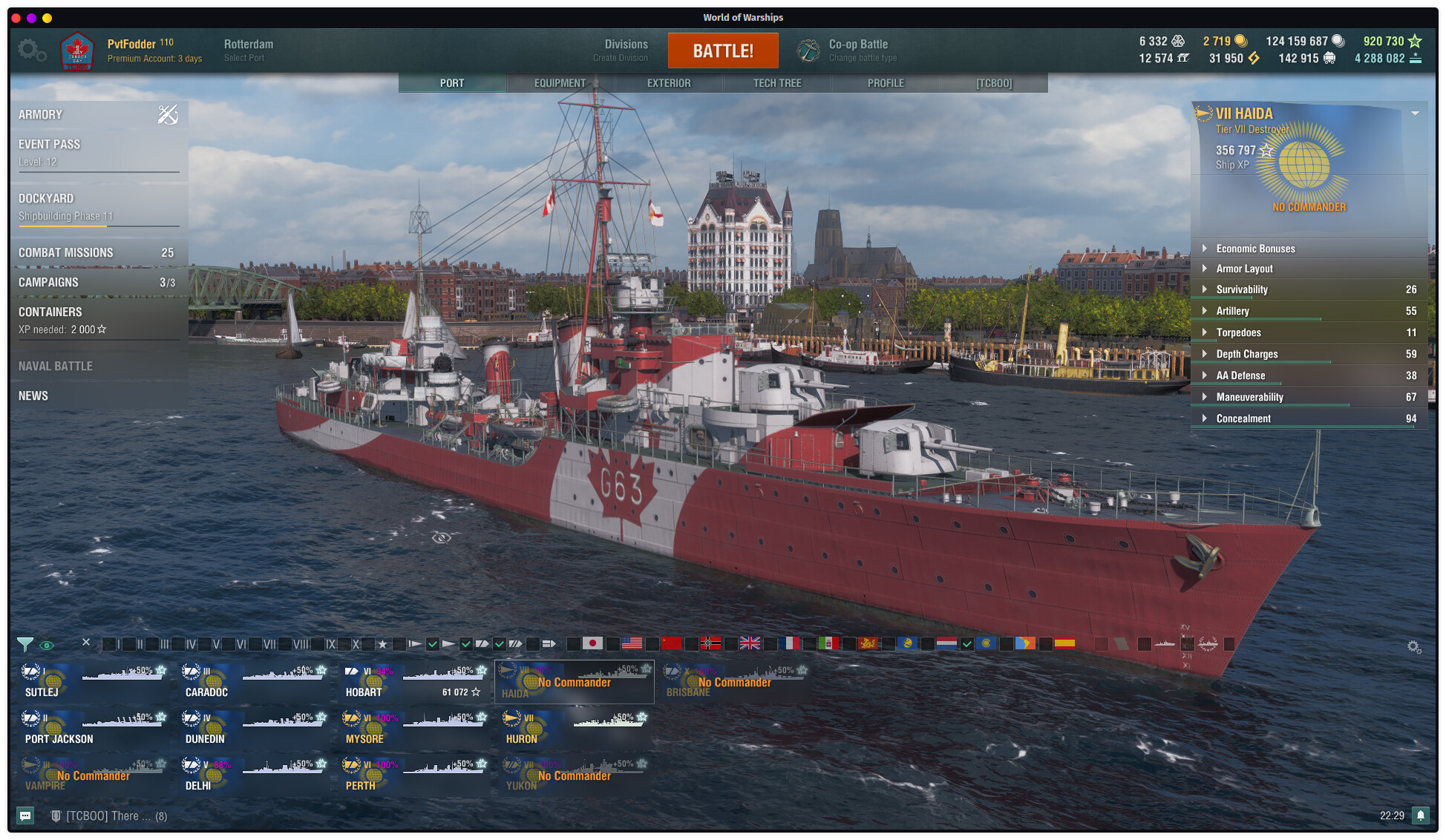Click the 142 915 currency icon

[x=1329, y=58]
